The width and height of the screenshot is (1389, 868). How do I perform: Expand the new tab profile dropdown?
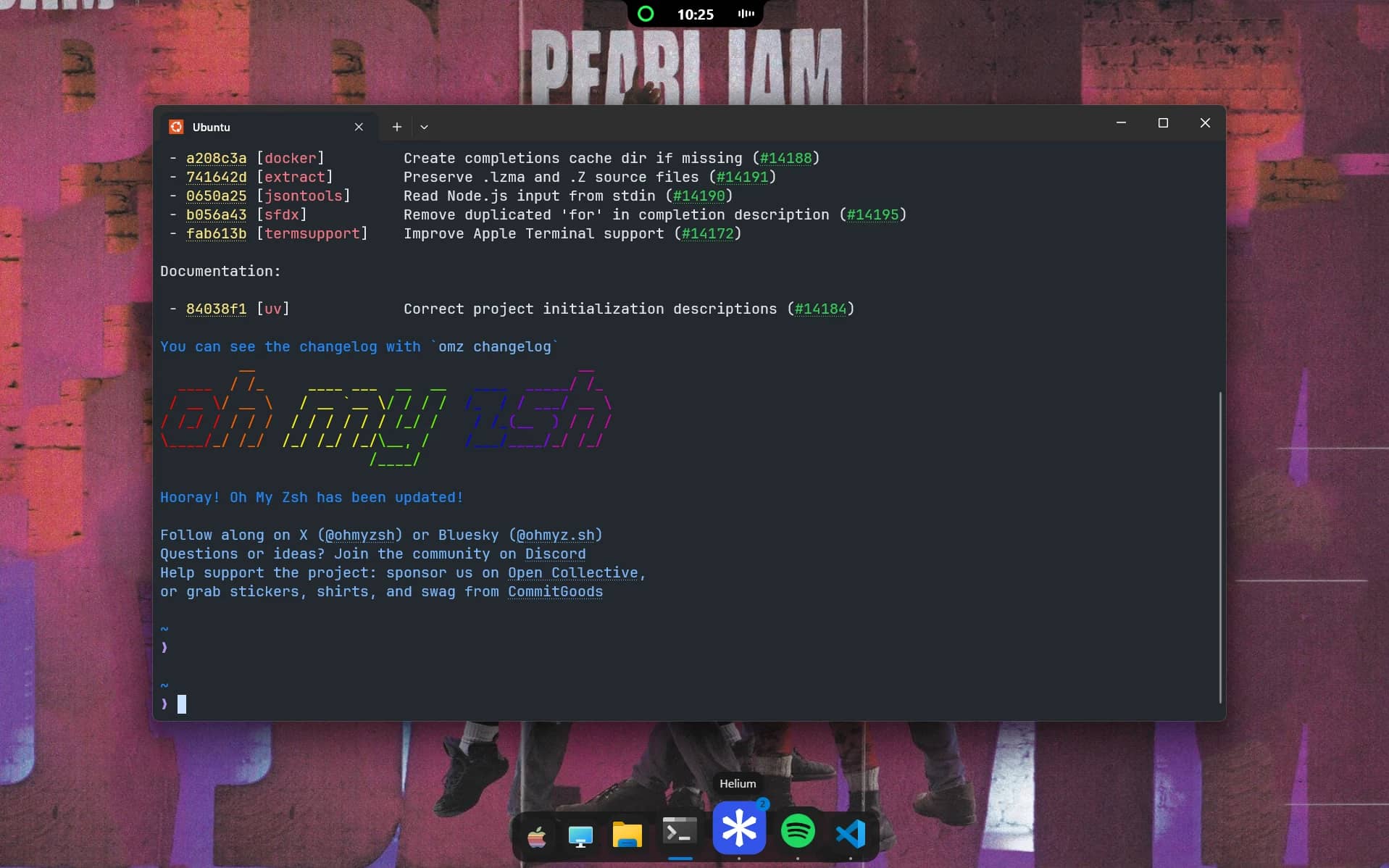[424, 127]
